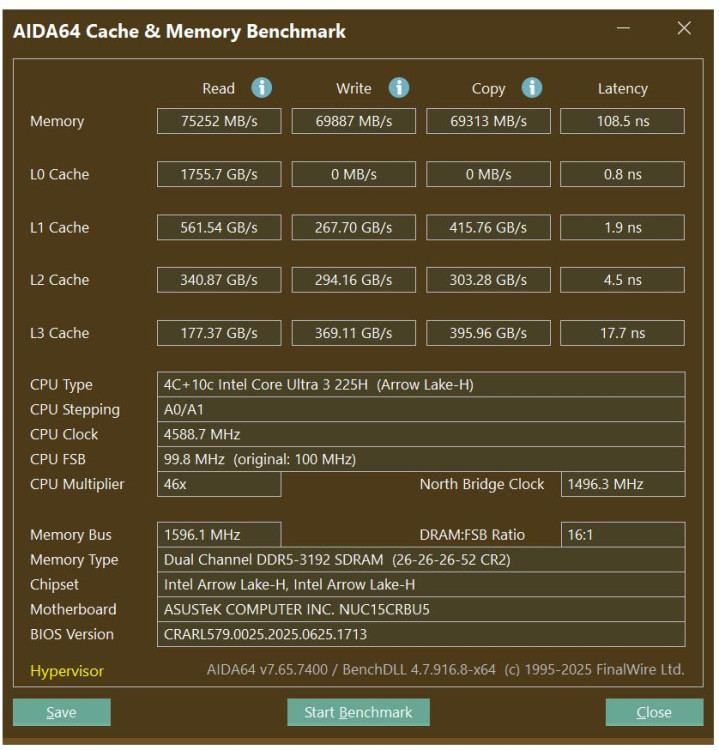This screenshot has height=750, width=719.
Task: Click the DRAM:FSB Ratio 16:1 field
Action: pos(622,535)
